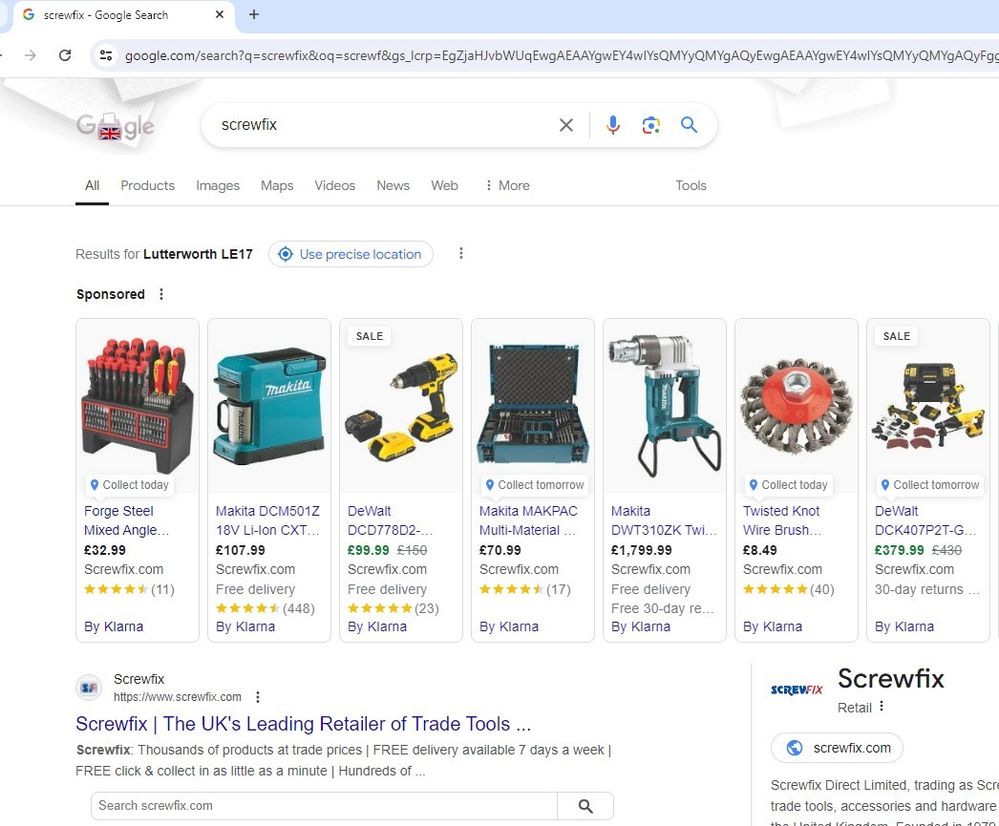Click the Search screwfix.com input field
999x826 pixels.
323,806
